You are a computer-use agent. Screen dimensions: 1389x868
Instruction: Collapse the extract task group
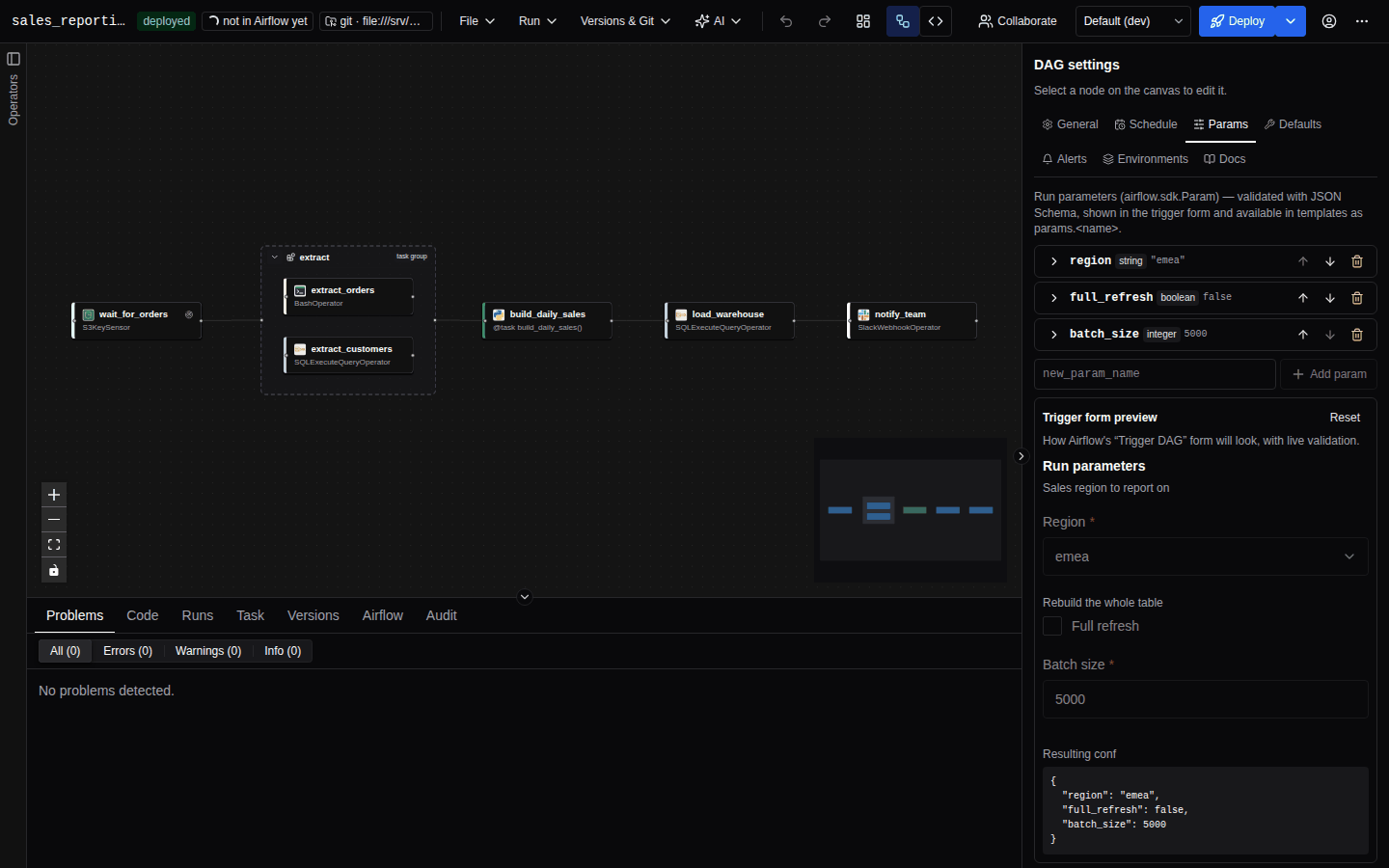pos(275,258)
